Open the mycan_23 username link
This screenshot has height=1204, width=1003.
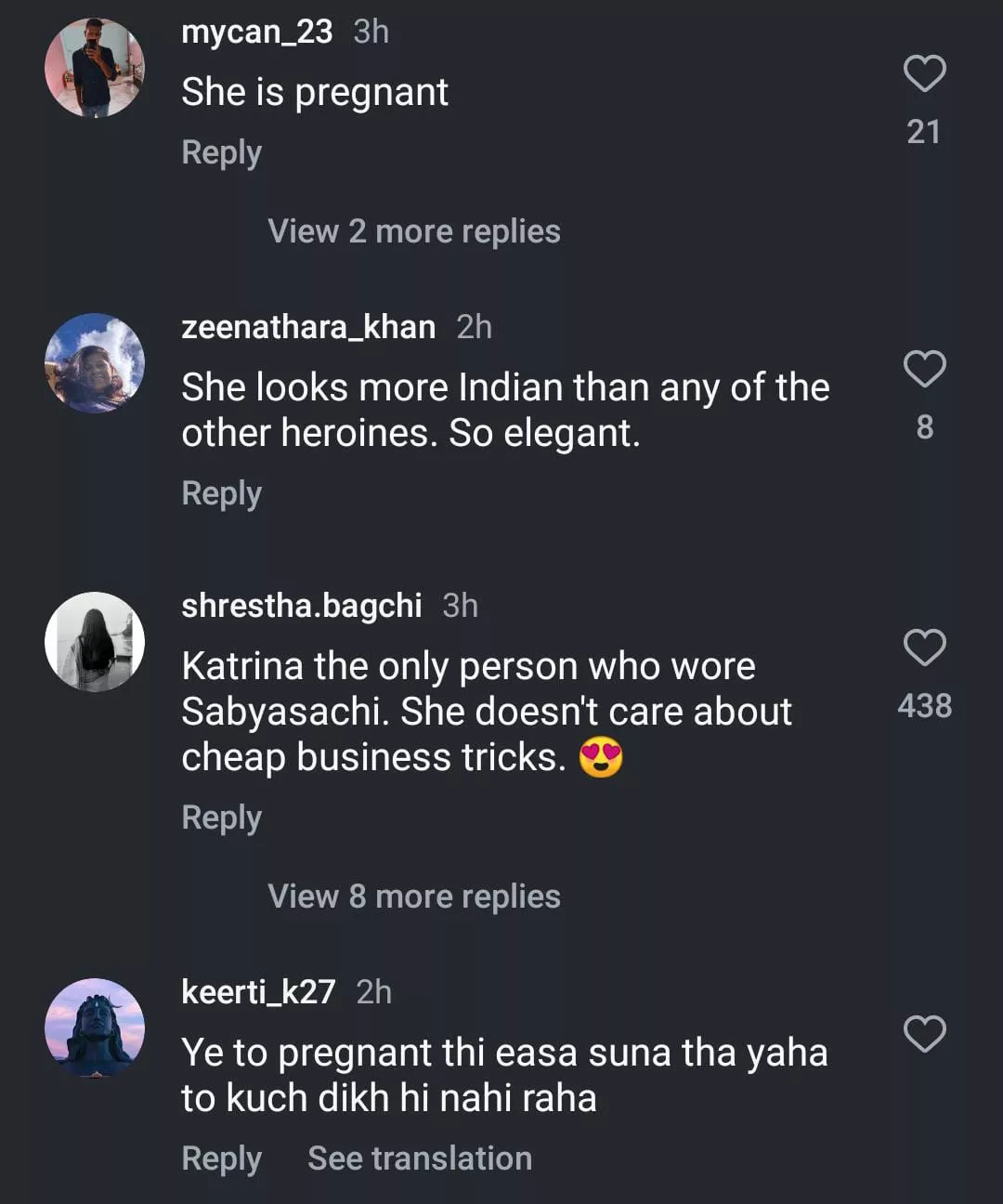click(x=256, y=33)
